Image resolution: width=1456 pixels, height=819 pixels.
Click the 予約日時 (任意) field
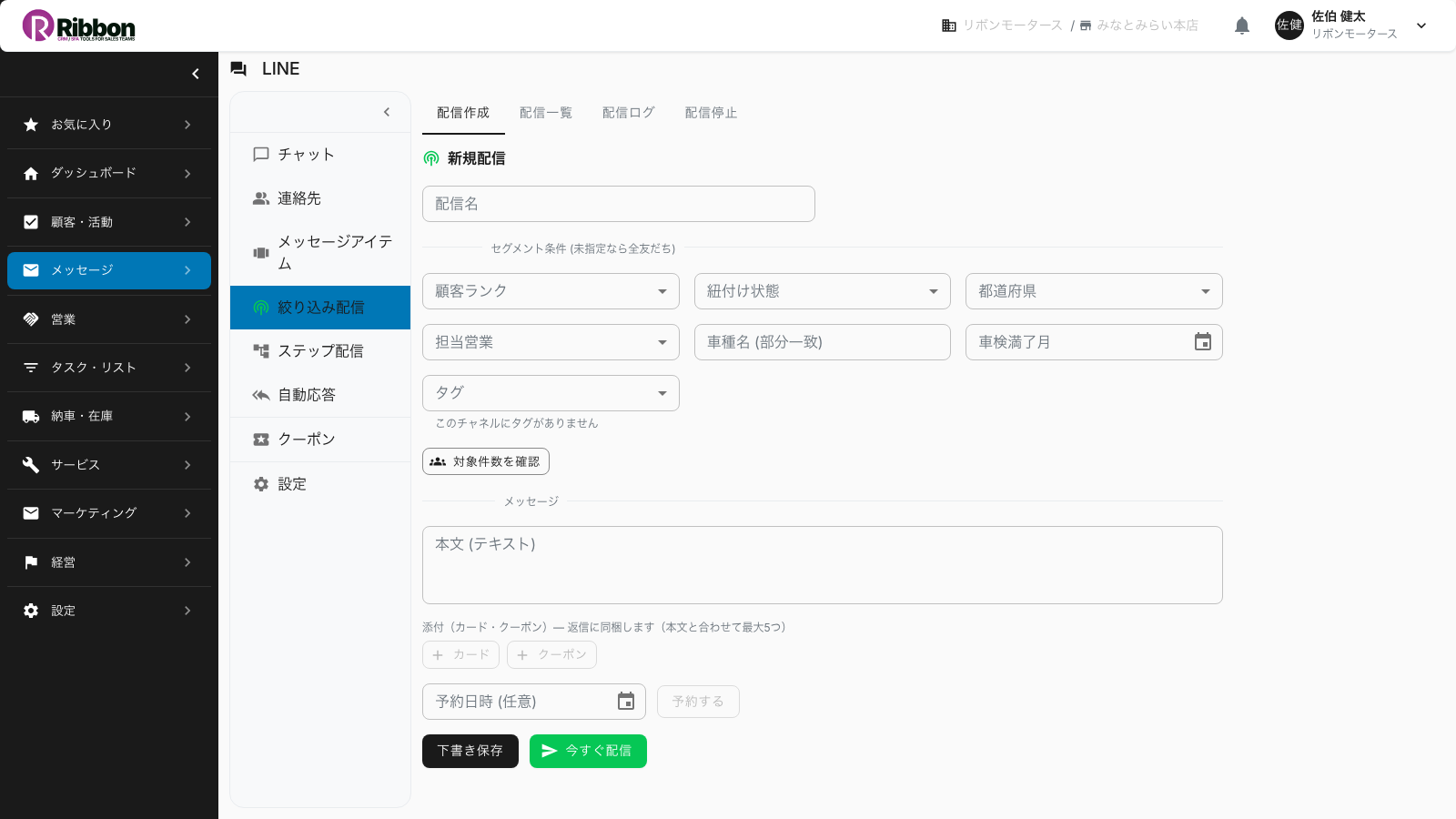tap(534, 702)
